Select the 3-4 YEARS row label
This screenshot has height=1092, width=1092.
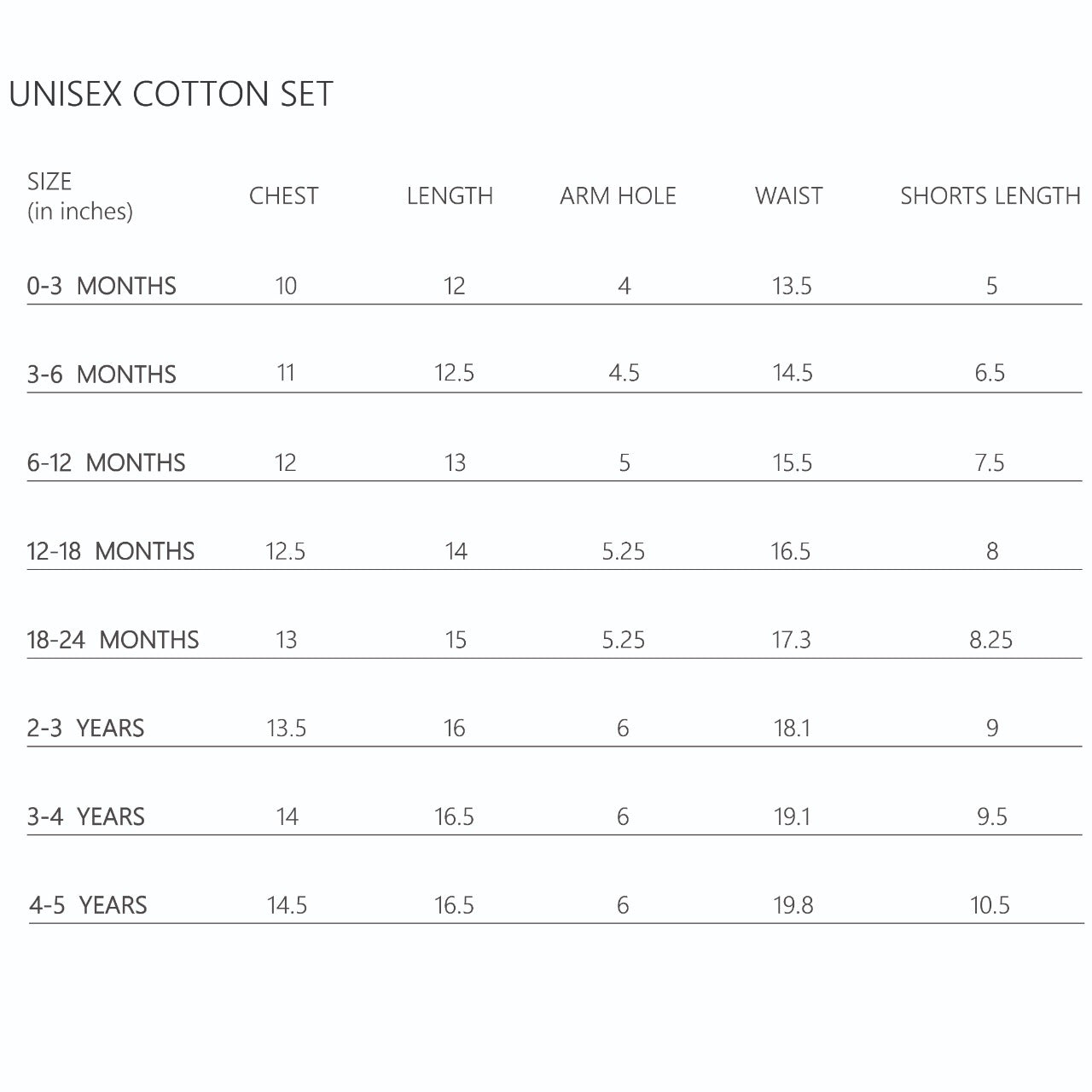85,817
